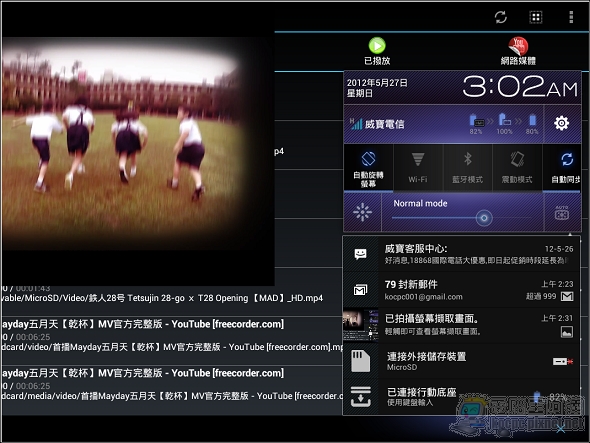
Task: Toggle Wi-Fi on
Action: [x=418, y=168]
